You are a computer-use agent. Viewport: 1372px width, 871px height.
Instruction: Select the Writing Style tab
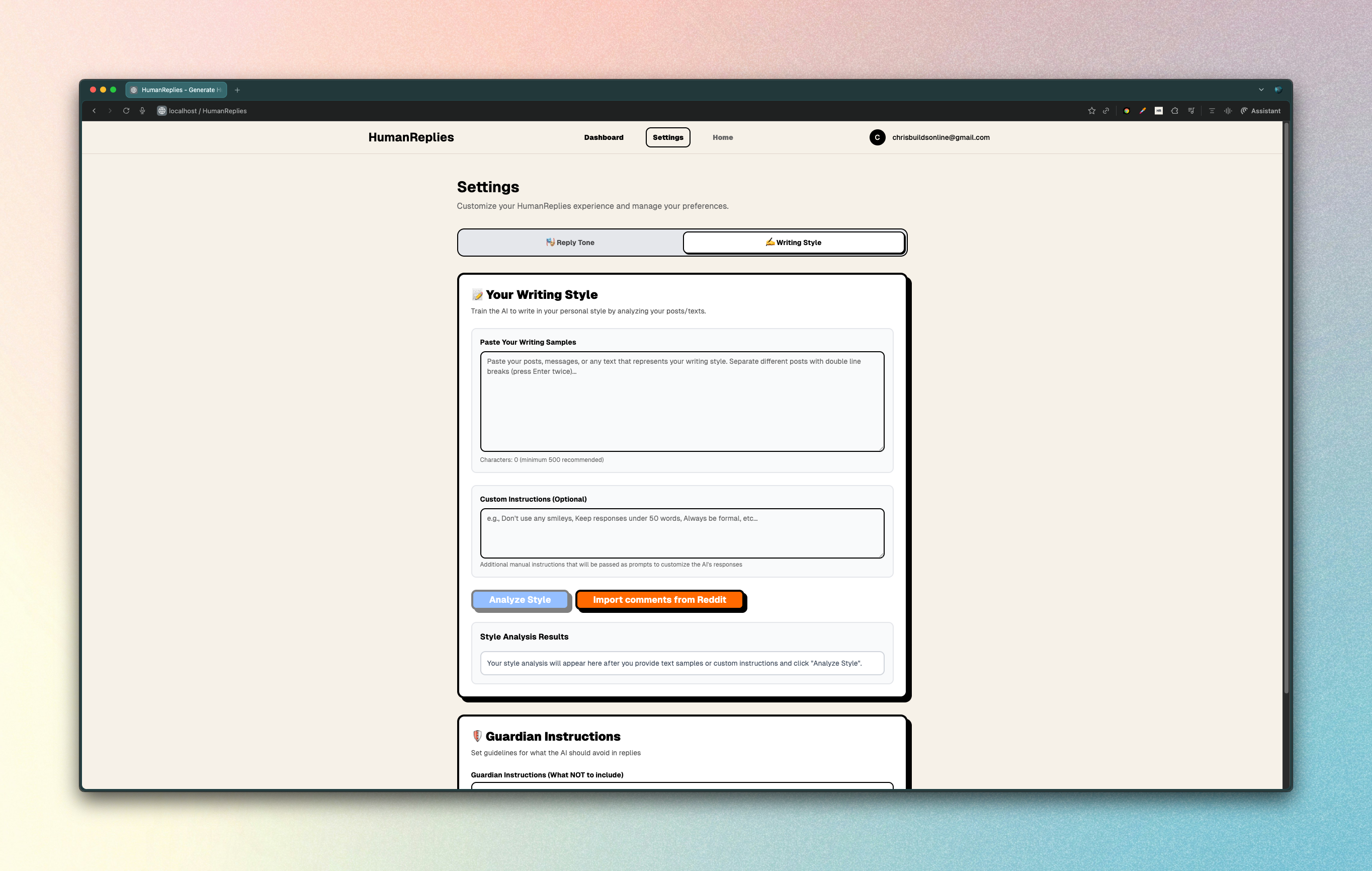coord(794,242)
